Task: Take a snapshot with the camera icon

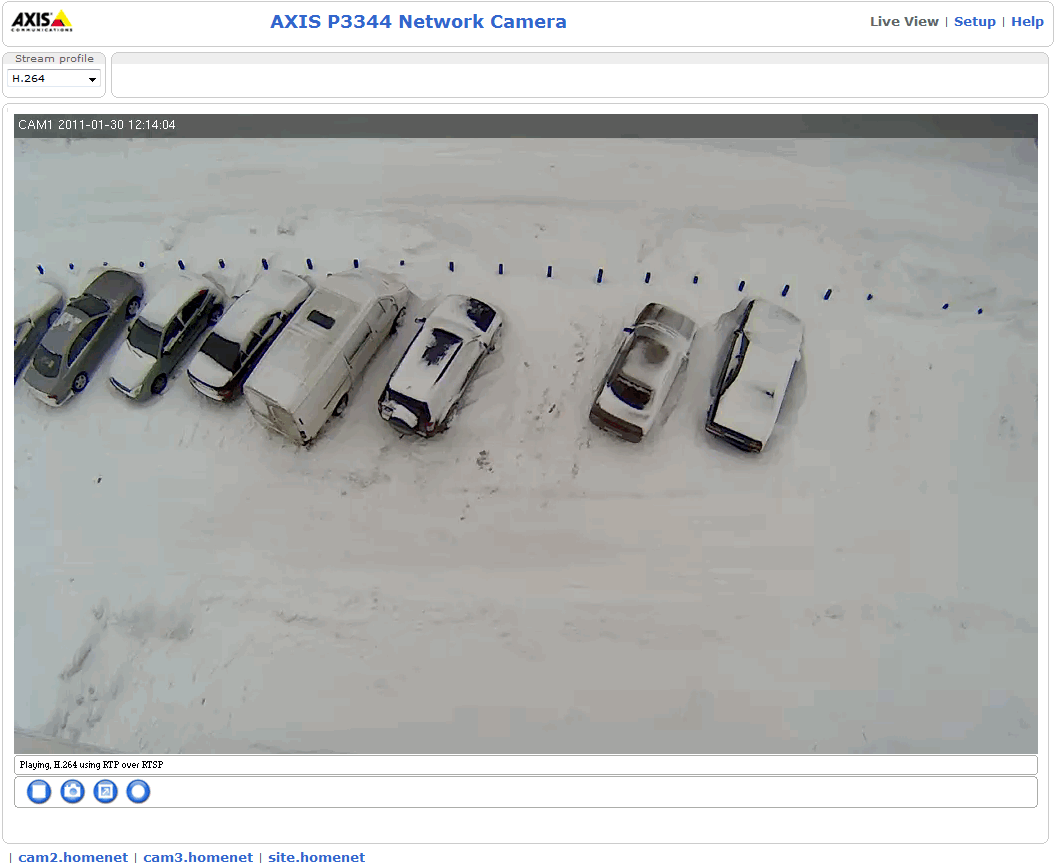Action: (x=72, y=792)
